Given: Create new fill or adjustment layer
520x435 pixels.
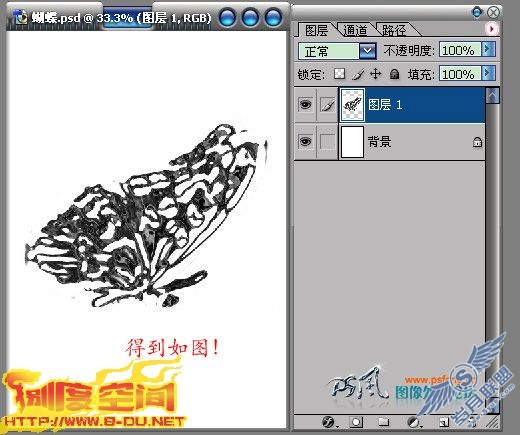Looking at the screenshot, I should point(414,422).
